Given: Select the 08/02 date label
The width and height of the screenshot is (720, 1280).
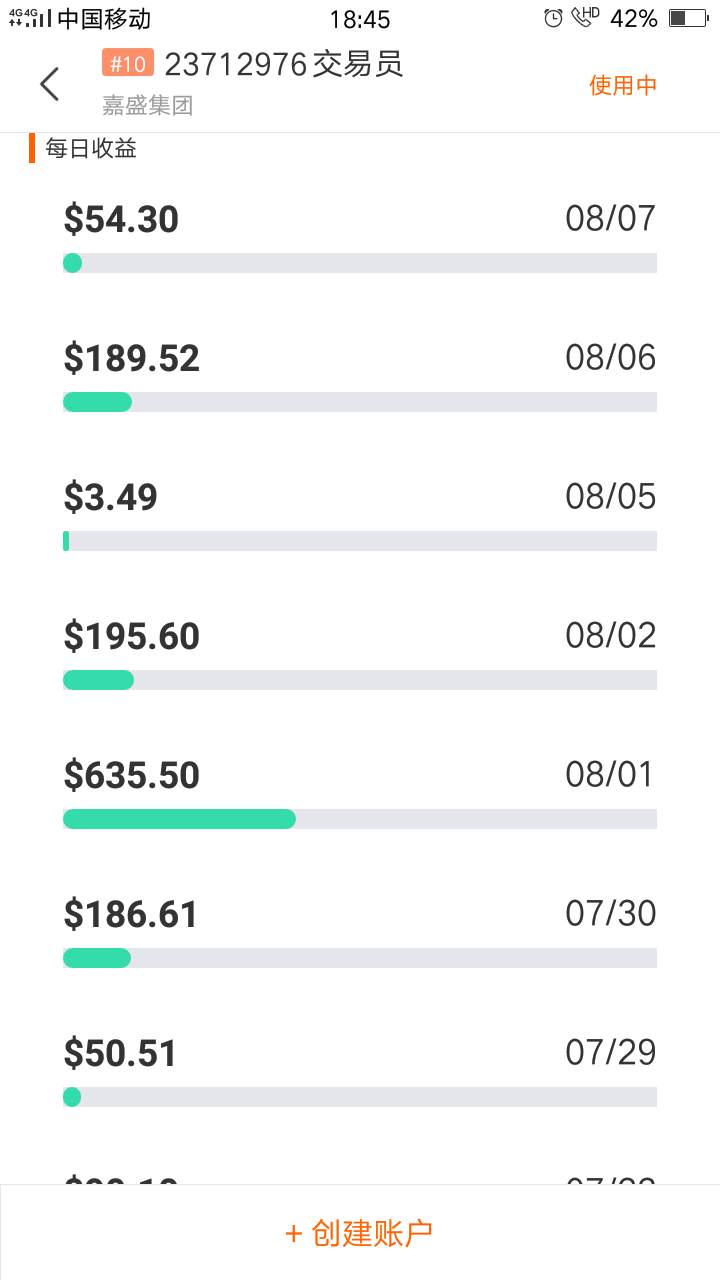Looking at the screenshot, I should (610, 636).
